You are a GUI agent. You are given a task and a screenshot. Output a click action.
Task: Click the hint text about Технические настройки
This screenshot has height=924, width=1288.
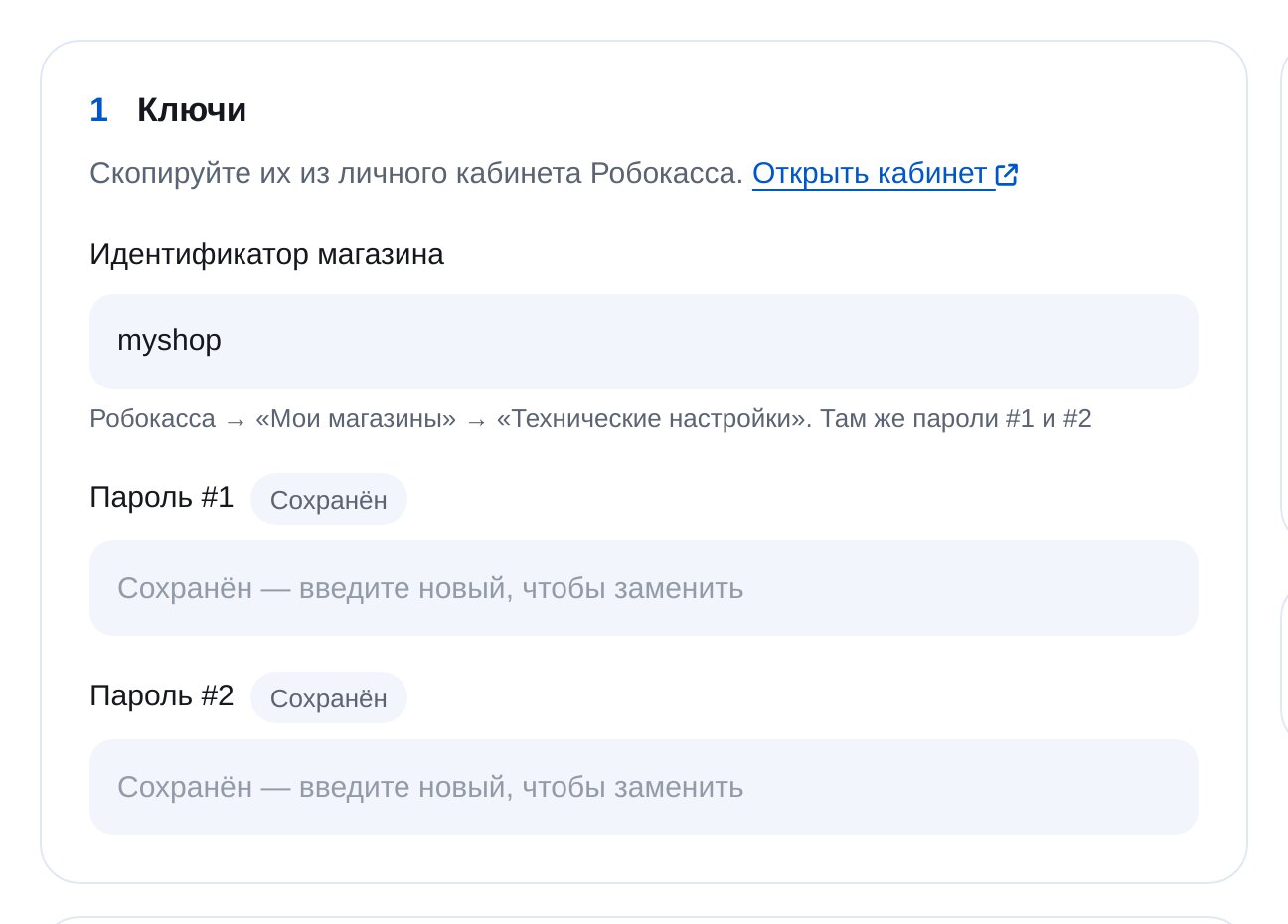click(x=590, y=419)
